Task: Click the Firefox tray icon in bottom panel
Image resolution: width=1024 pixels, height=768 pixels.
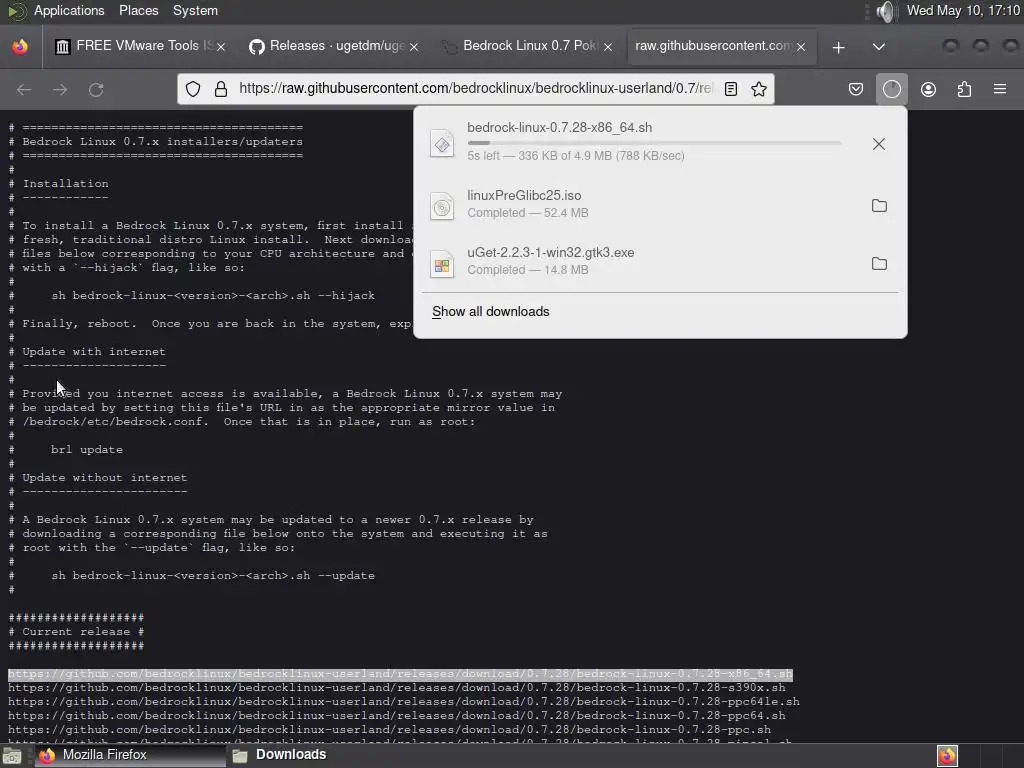Action: click(x=947, y=756)
